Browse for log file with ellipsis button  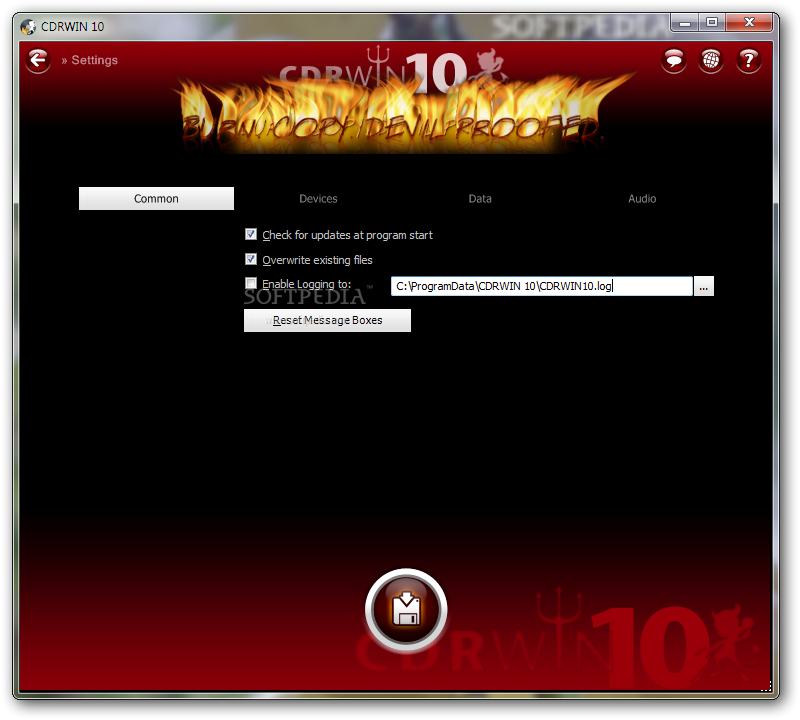704,286
